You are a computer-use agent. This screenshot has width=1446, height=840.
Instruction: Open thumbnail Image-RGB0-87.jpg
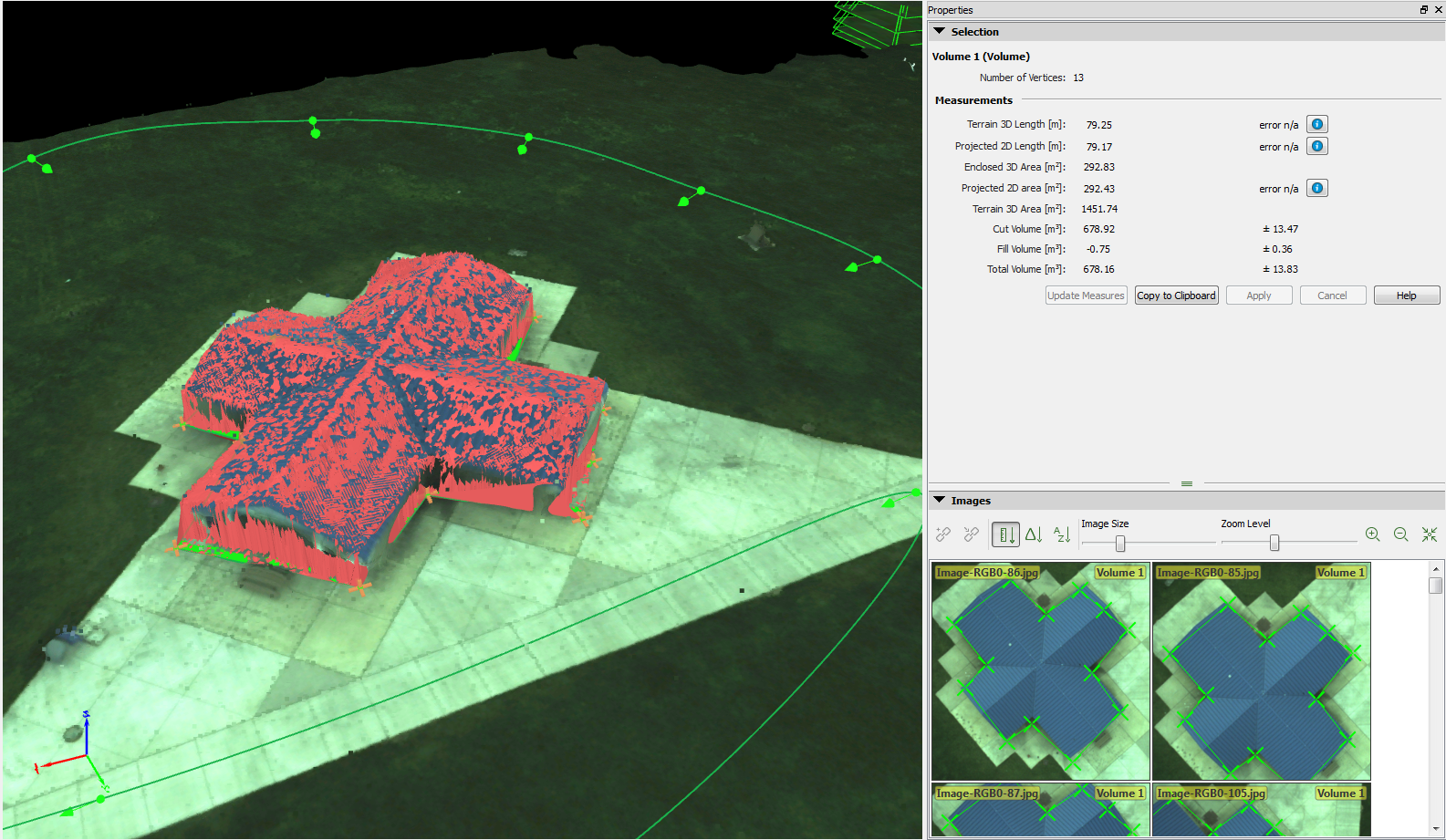point(1040,810)
